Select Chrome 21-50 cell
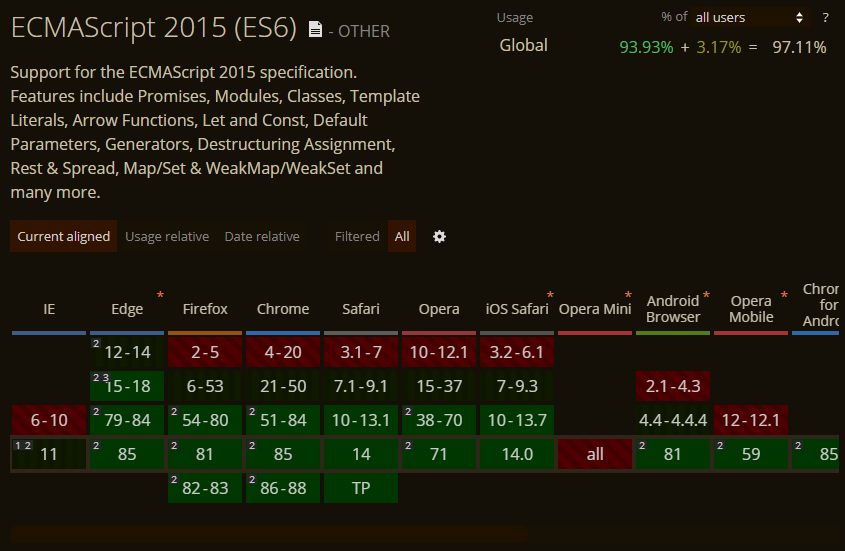 pos(283,386)
